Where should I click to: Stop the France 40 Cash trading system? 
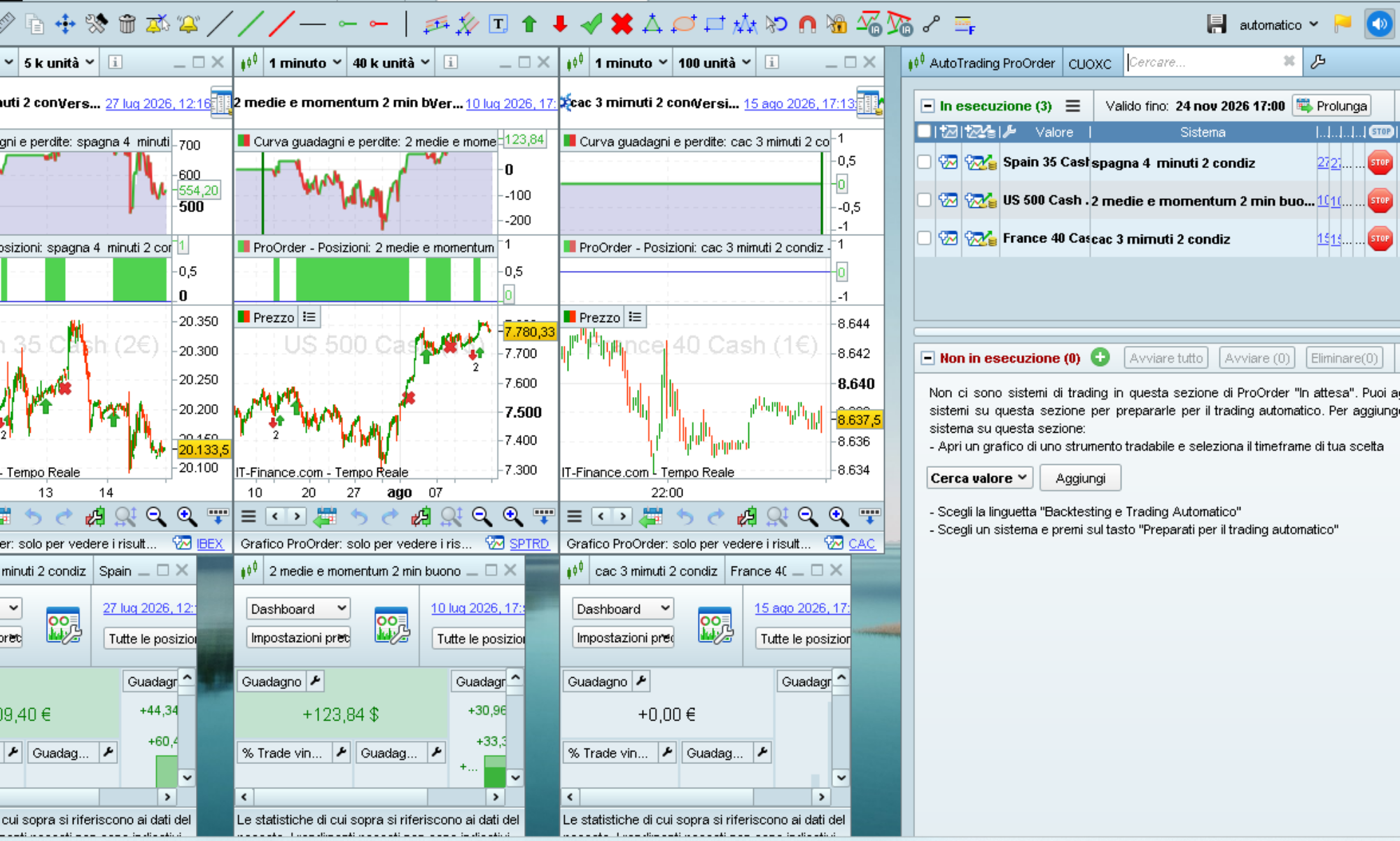[1380, 238]
